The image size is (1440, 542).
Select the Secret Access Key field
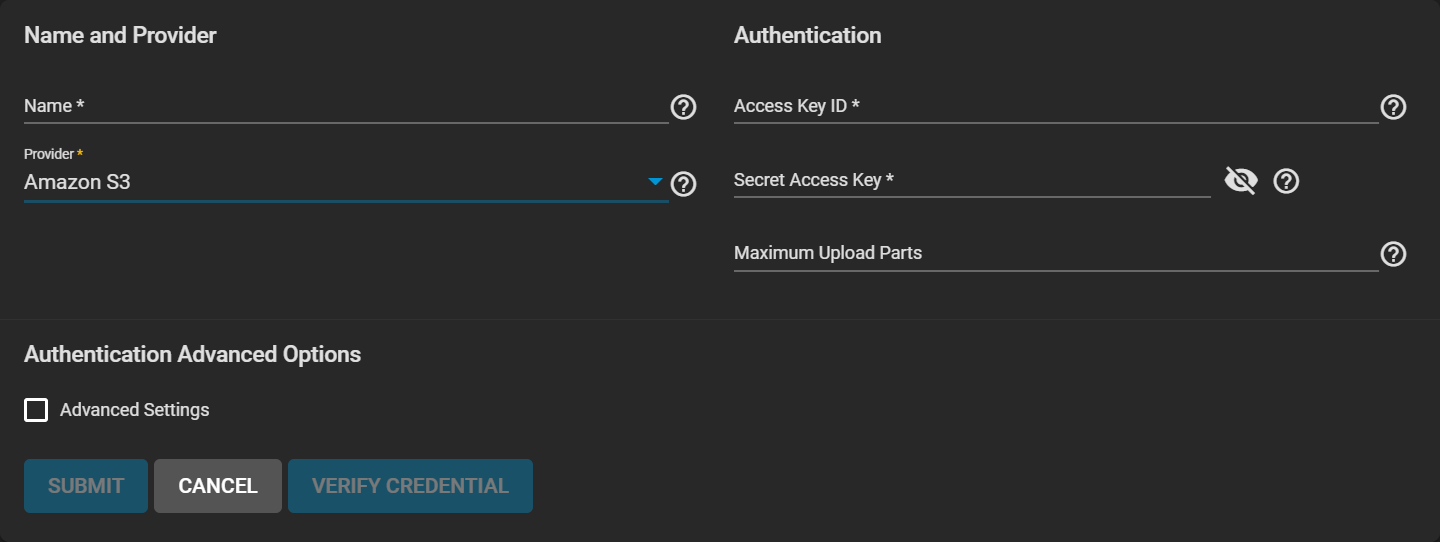tap(971, 180)
